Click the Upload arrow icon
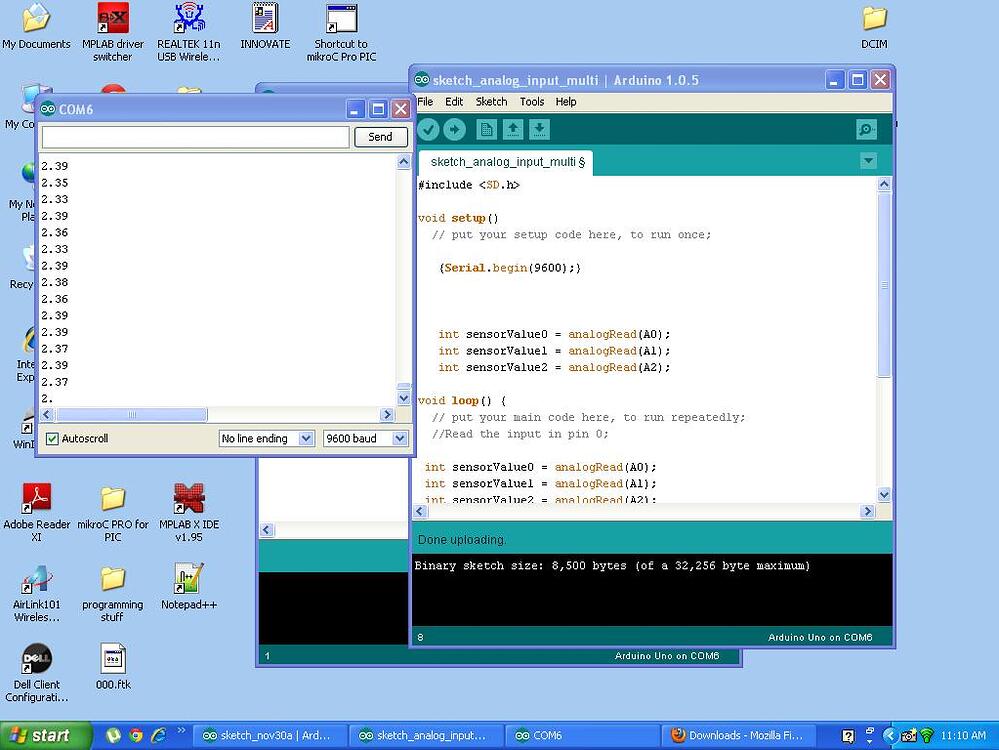Screen dimensions: 999x750 [x=454, y=129]
